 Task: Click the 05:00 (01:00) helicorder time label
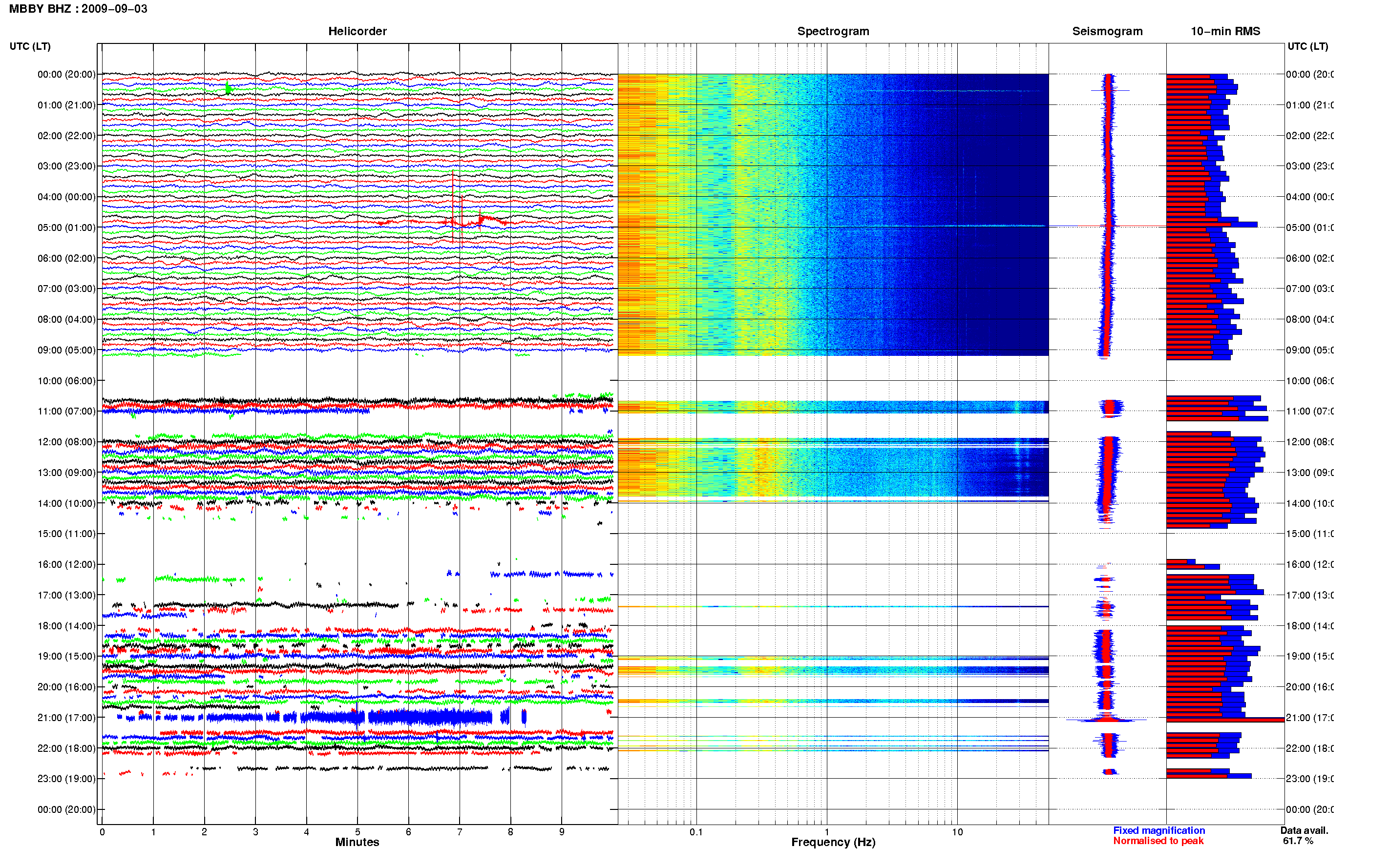pos(66,227)
